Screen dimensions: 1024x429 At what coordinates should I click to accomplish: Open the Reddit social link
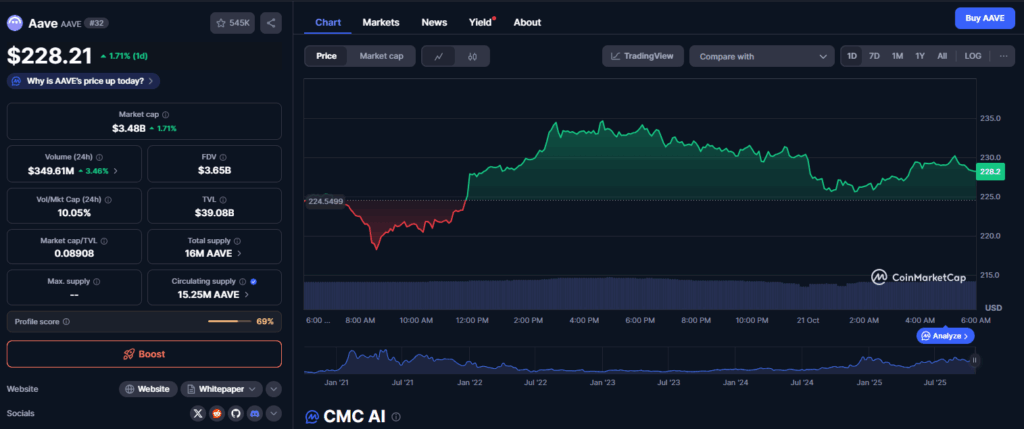pyautogui.click(x=217, y=413)
